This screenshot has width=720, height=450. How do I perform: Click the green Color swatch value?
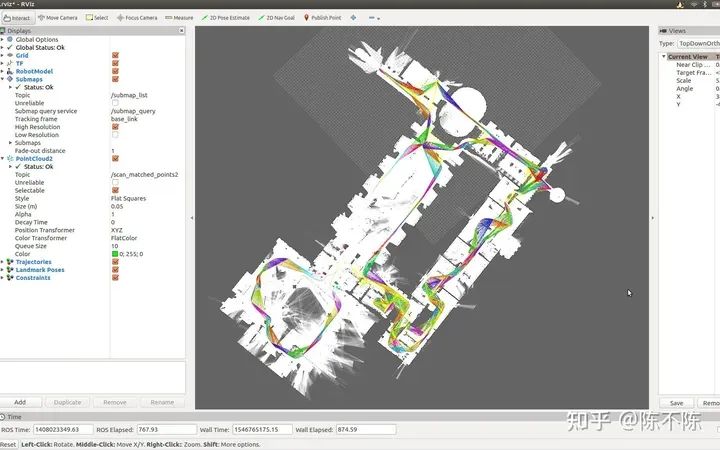click(x=115, y=254)
